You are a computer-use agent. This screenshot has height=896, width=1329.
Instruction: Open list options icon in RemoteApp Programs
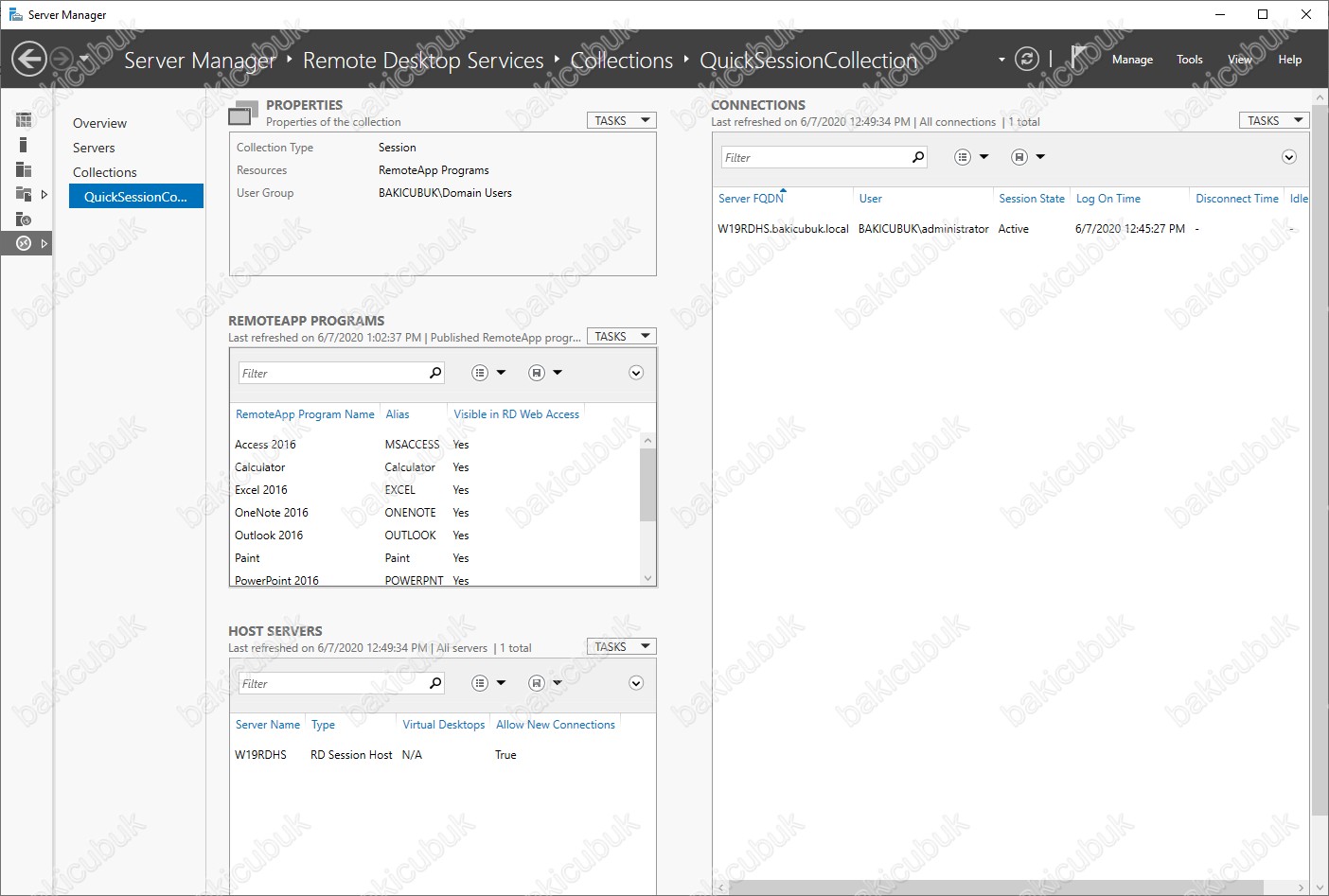click(x=480, y=373)
